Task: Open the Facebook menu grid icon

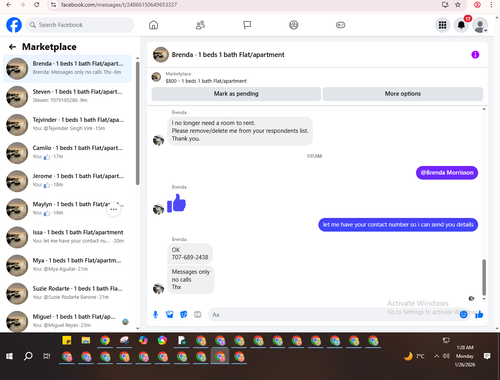Action: pos(442,25)
